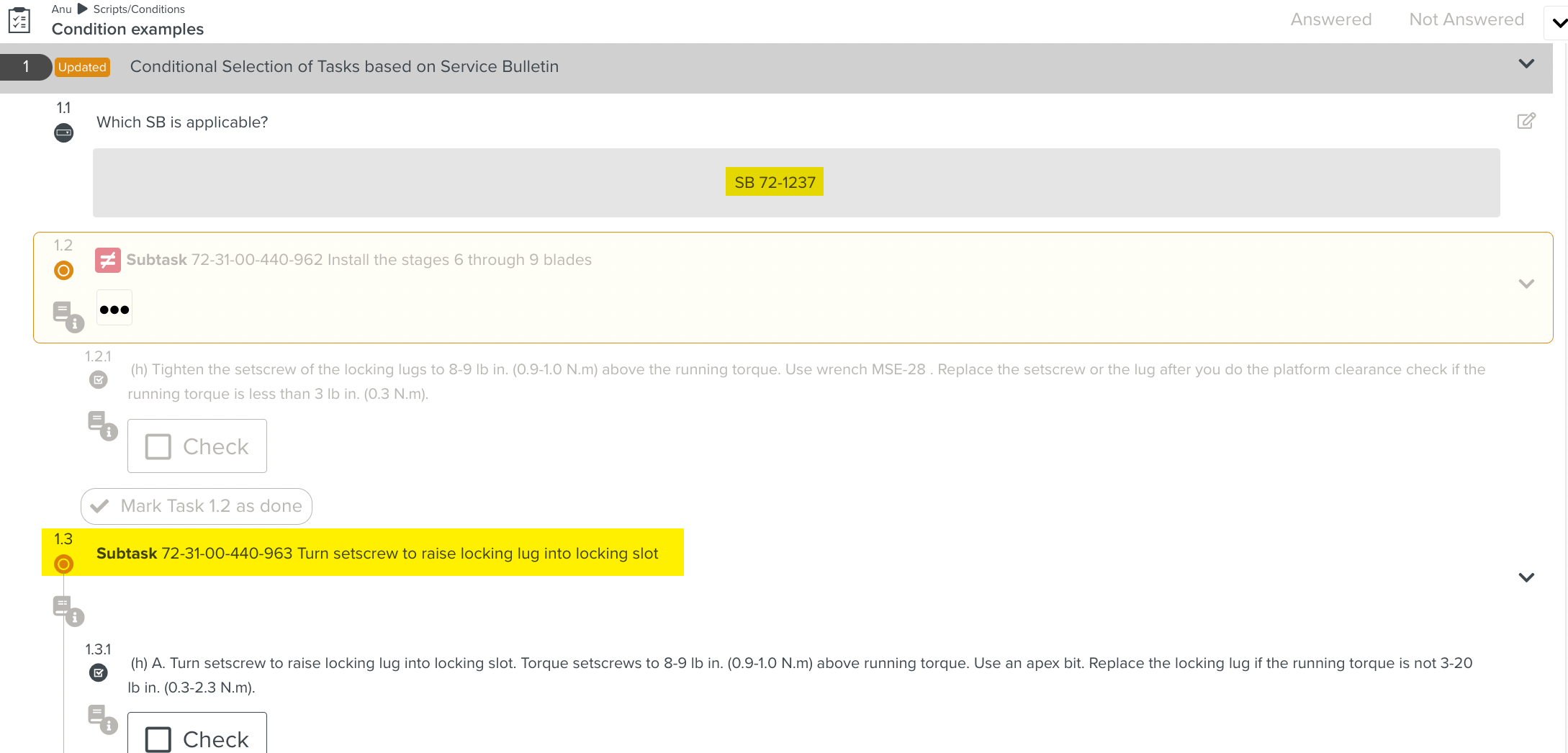Image resolution: width=1568 pixels, height=753 pixels.
Task: Collapse task 1 Conditional Selection section
Action: [1526, 64]
